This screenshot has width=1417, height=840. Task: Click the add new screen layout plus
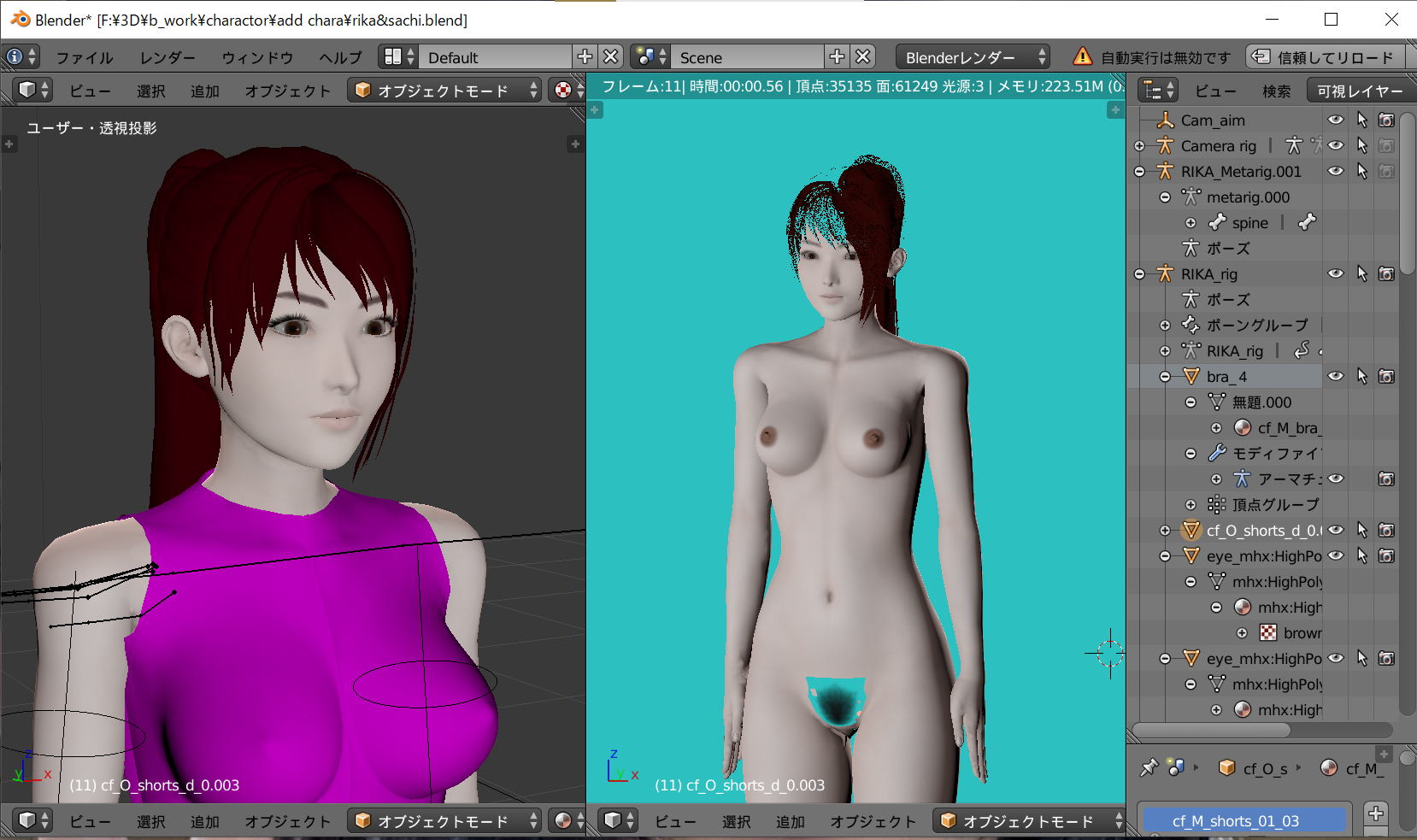tap(585, 57)
